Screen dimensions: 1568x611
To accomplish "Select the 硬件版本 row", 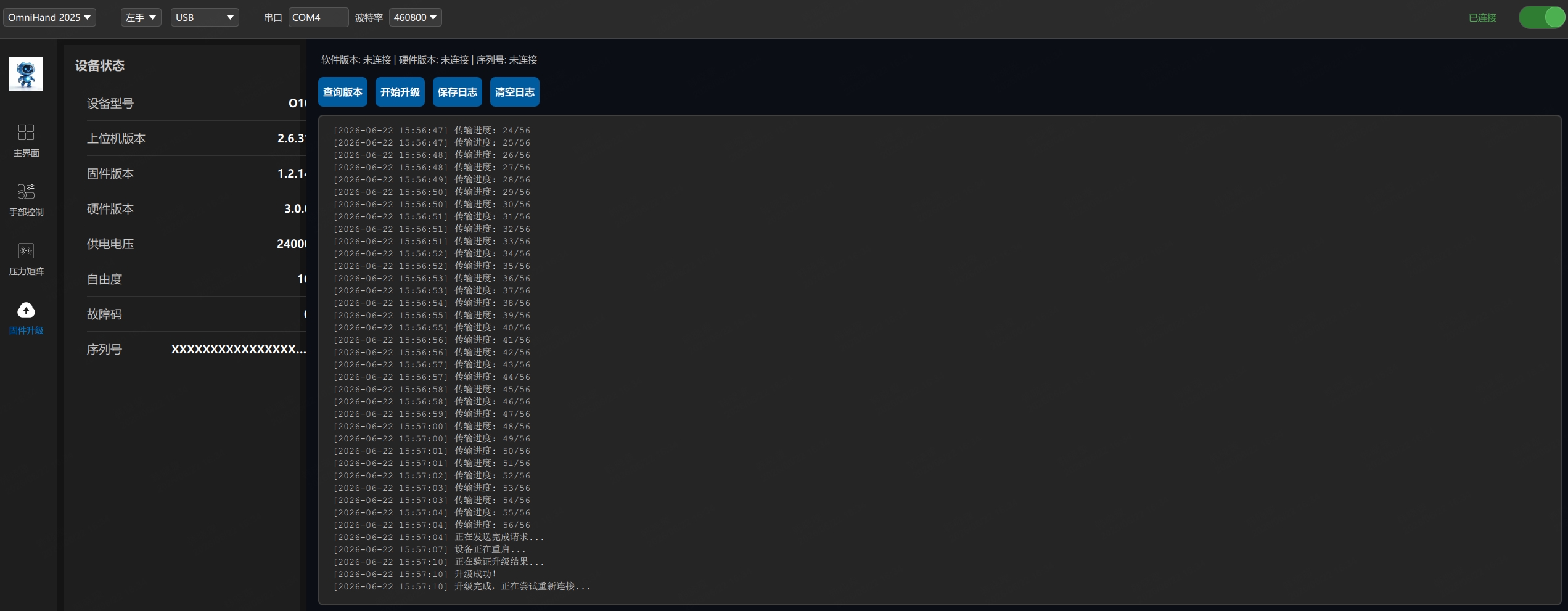I will 196,208.
